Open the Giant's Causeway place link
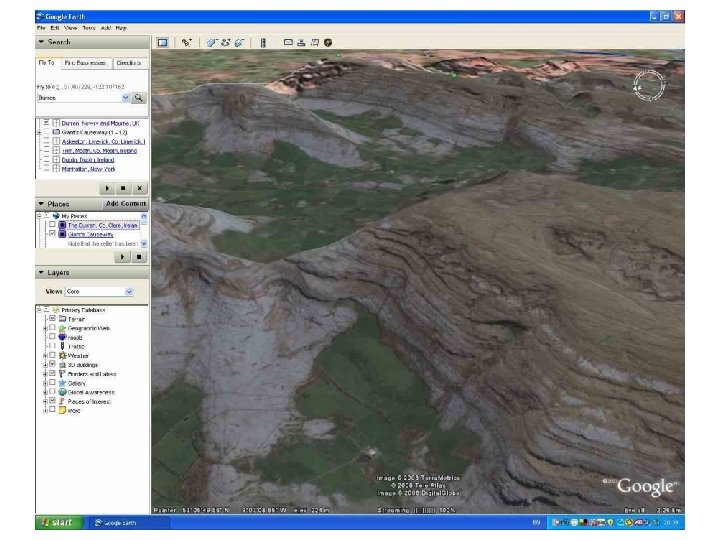The height and width of the screenshot is (540, 720). pyautogui.click(x=90, y=235)
